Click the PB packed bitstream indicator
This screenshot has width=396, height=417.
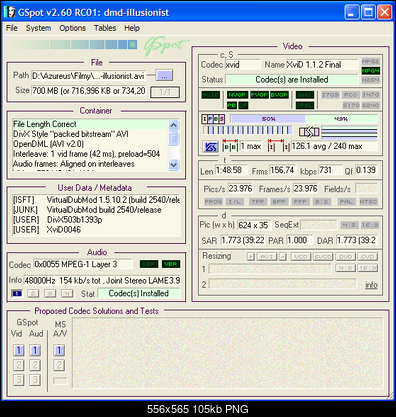point(232,105)
